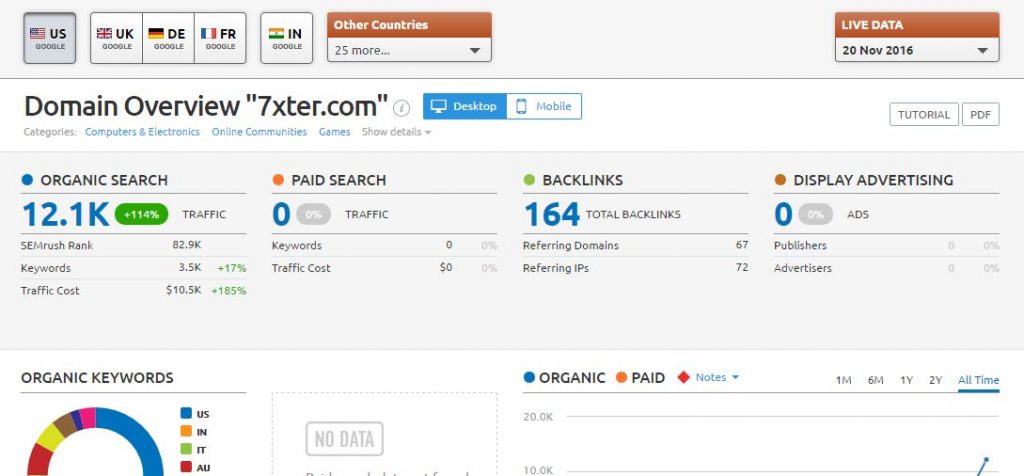Click the ORGANIC KEYWORDS section heading
Screen dimensions: 1024x476
(x=97, y=378)
